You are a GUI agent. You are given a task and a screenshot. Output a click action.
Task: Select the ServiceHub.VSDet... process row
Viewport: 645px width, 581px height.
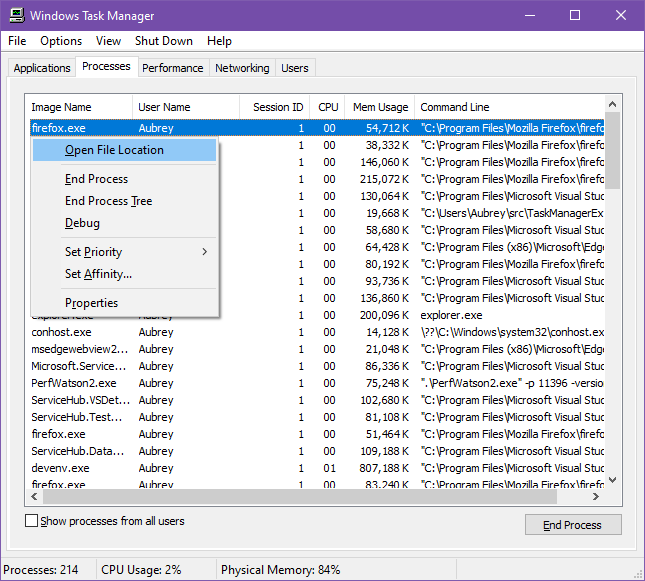(x=317, y=400)
